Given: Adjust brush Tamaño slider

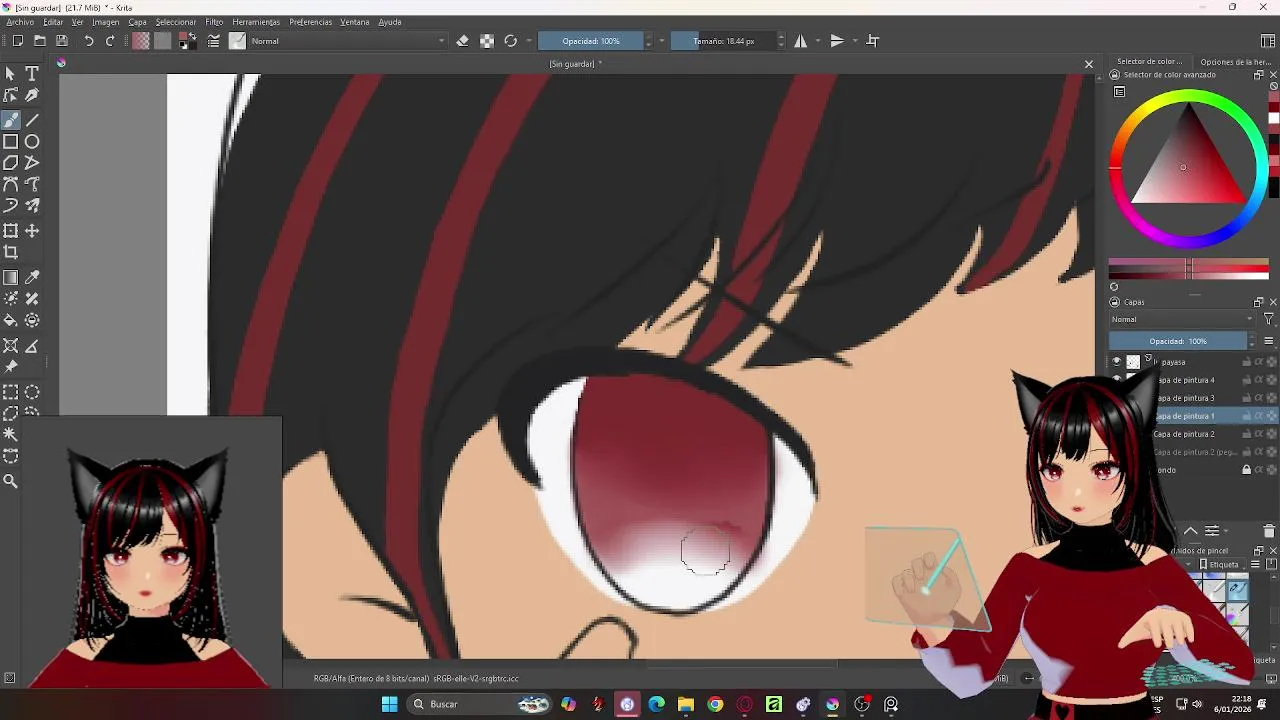Looking at the screenshot, I should pyautogui.click(x=724, y=41).
